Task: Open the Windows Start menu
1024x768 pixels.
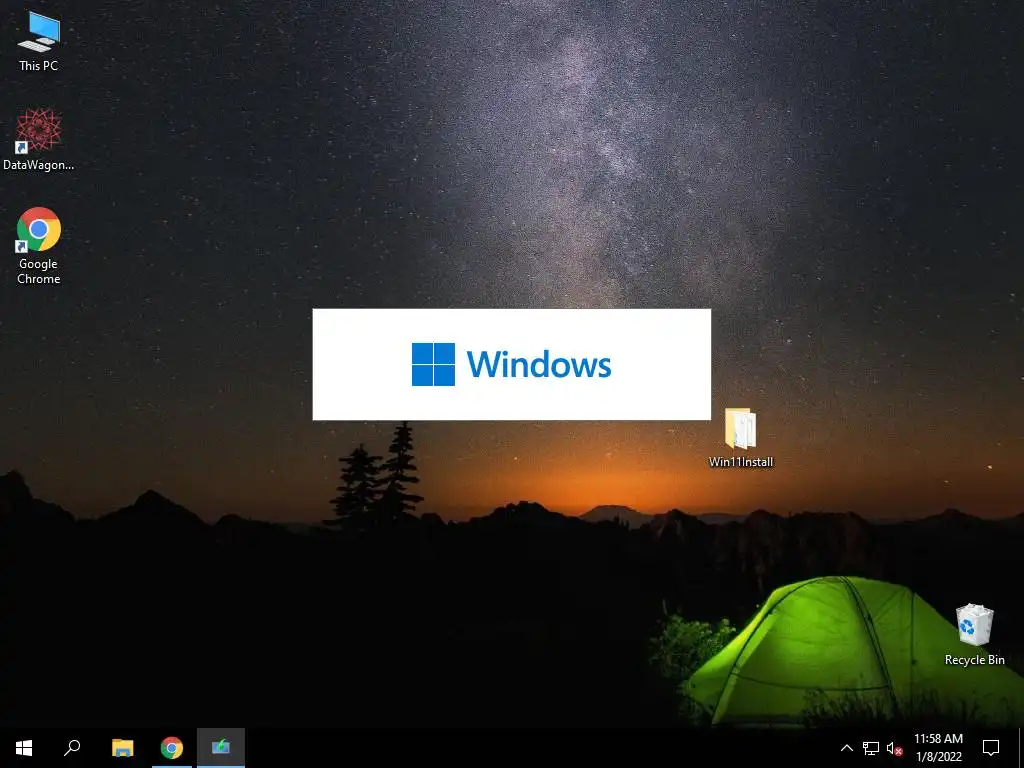Action: pos(24,748)
